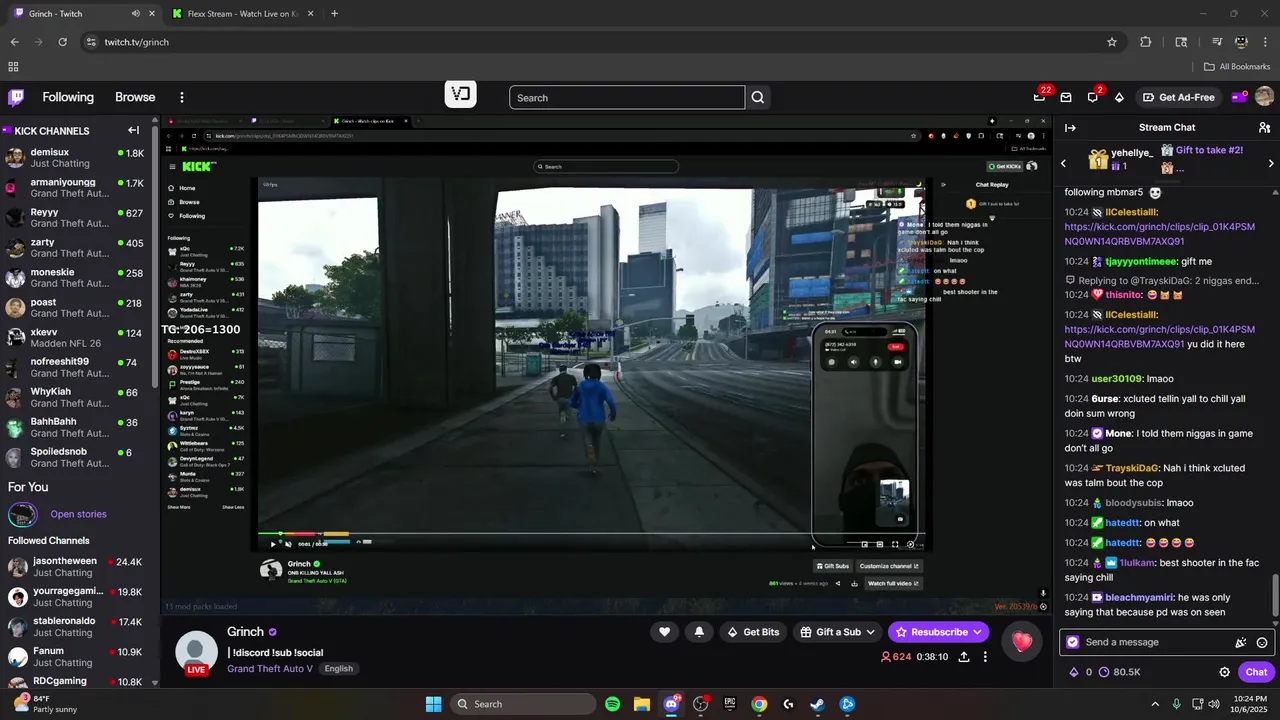Open channel points balance 80.5K
The height and width of the screenshot is (720, 1280).
1119,672
